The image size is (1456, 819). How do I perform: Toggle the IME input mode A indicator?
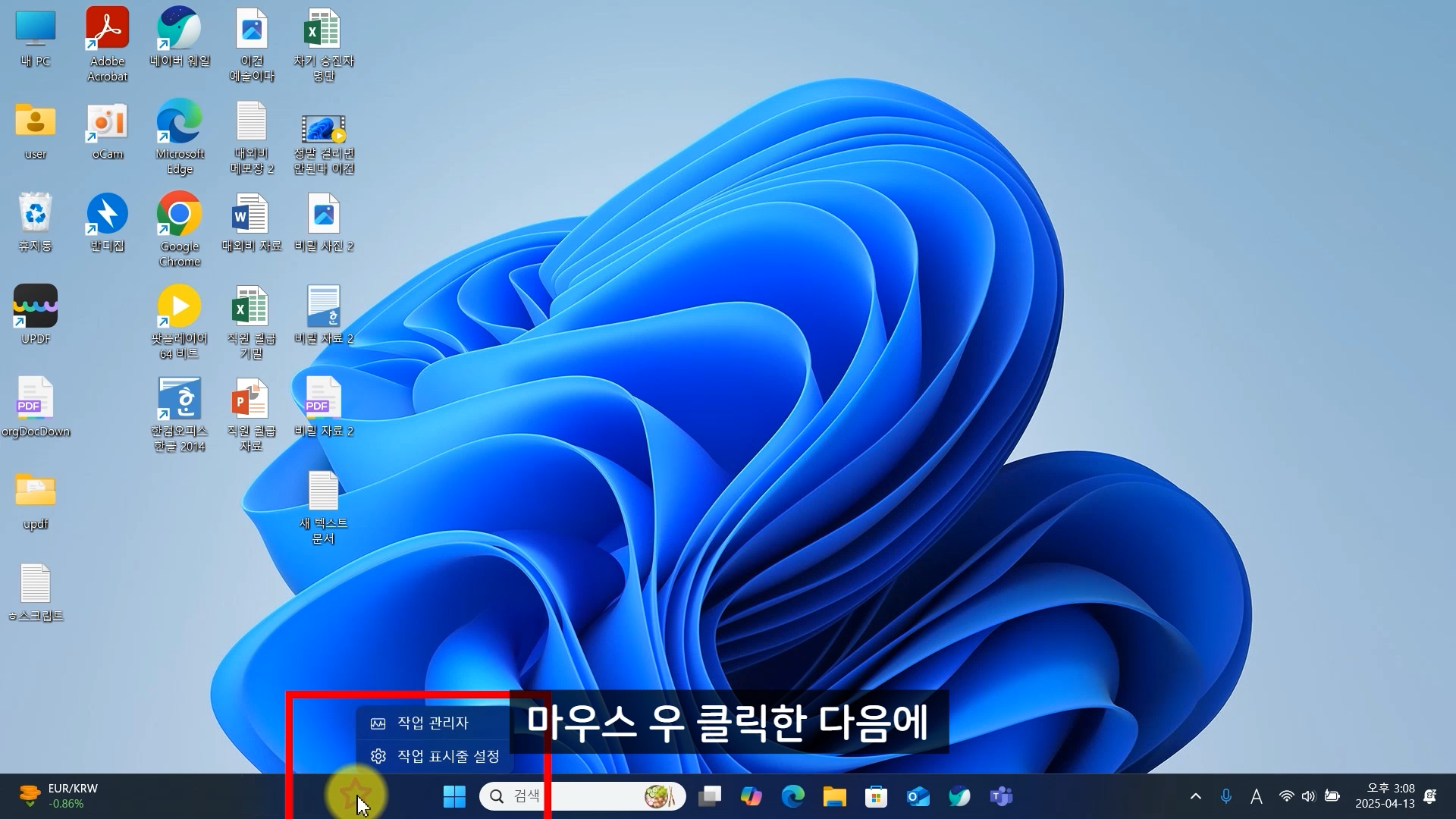(1257, 796)
